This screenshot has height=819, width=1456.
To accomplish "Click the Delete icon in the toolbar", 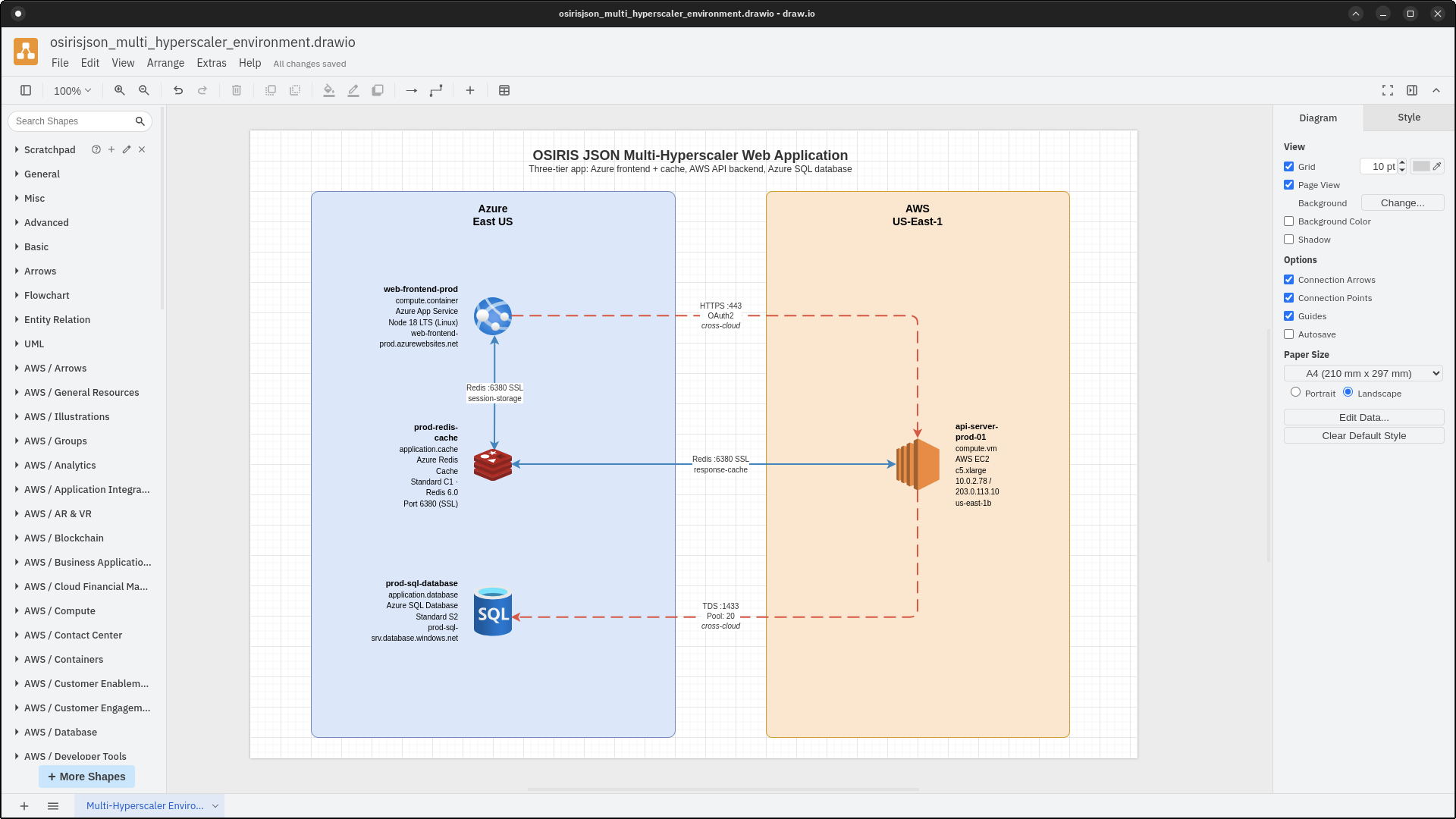I will point(236,90).
